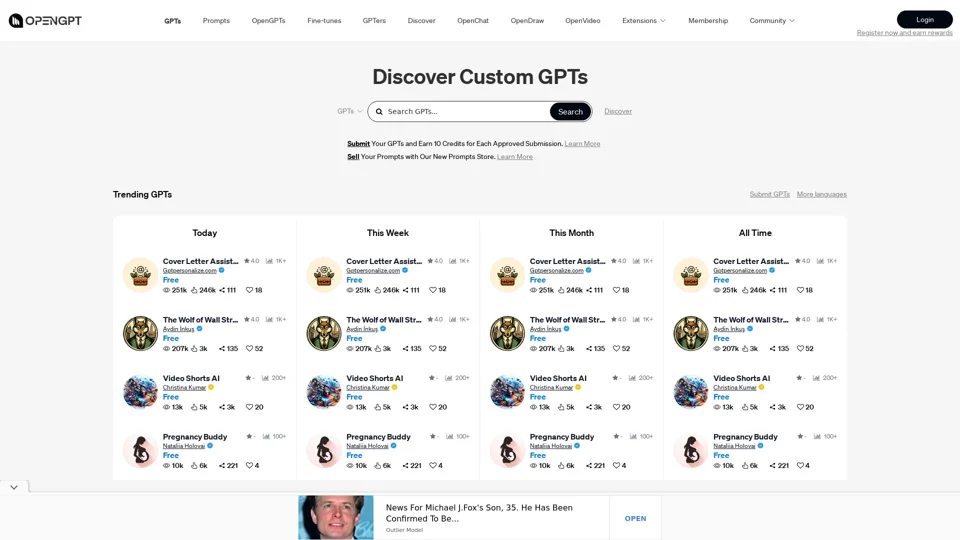Collapse the ad banner with the chevron
The width and height of the screenshot is (960, 540).
point(14,487)
